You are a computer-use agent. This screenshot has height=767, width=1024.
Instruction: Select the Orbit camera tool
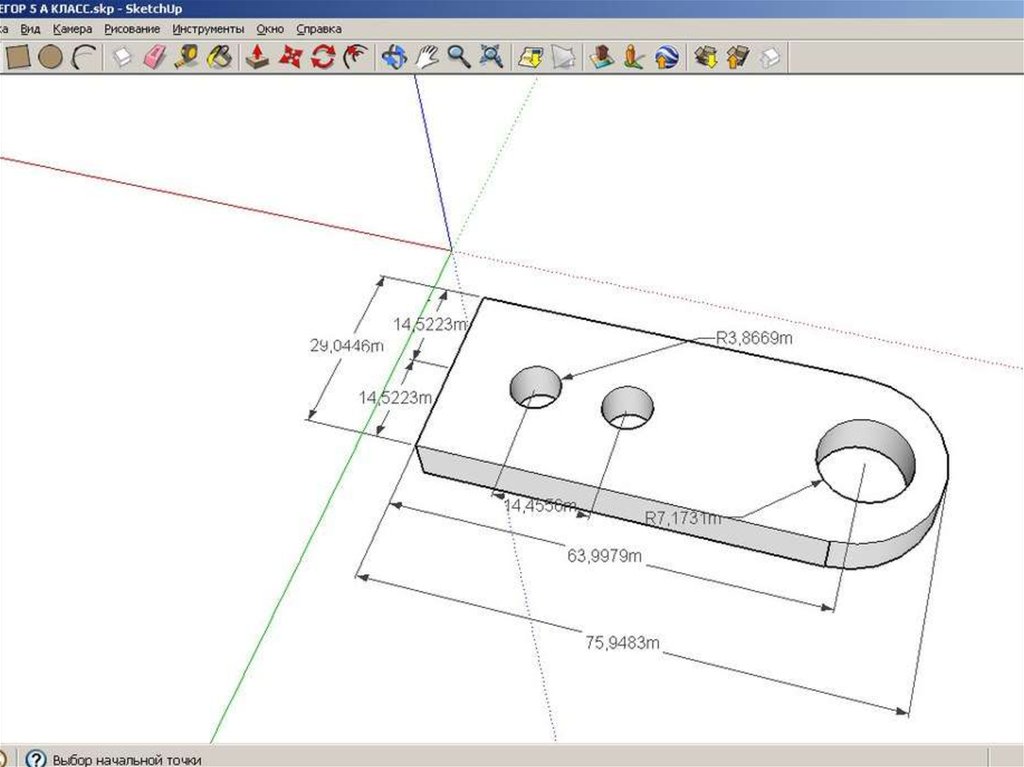(394, 57)
